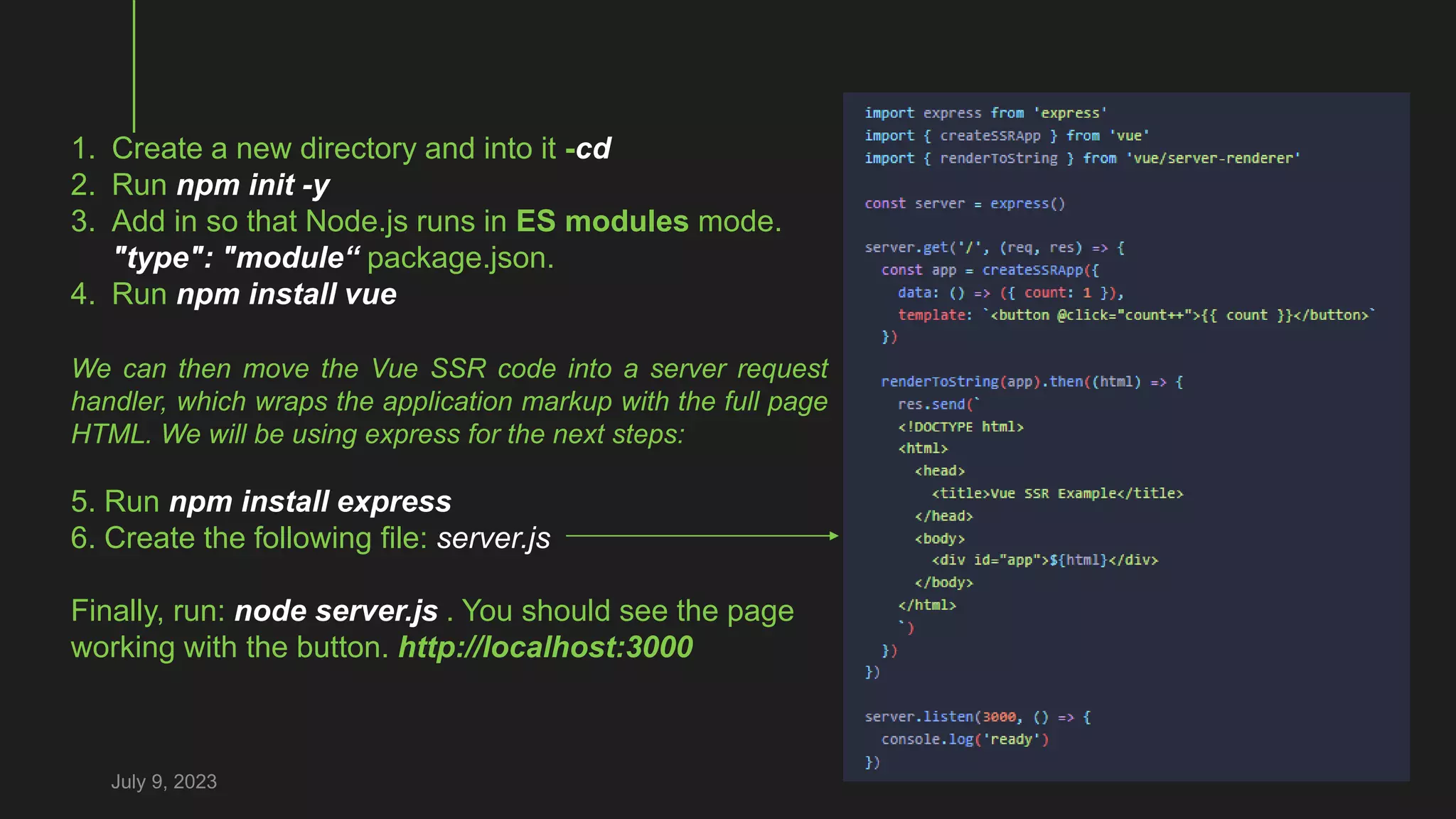This screenshot has height=819, width=1456.
Task: Click the 'template:' button markup code line
Action: (1137, 315)
